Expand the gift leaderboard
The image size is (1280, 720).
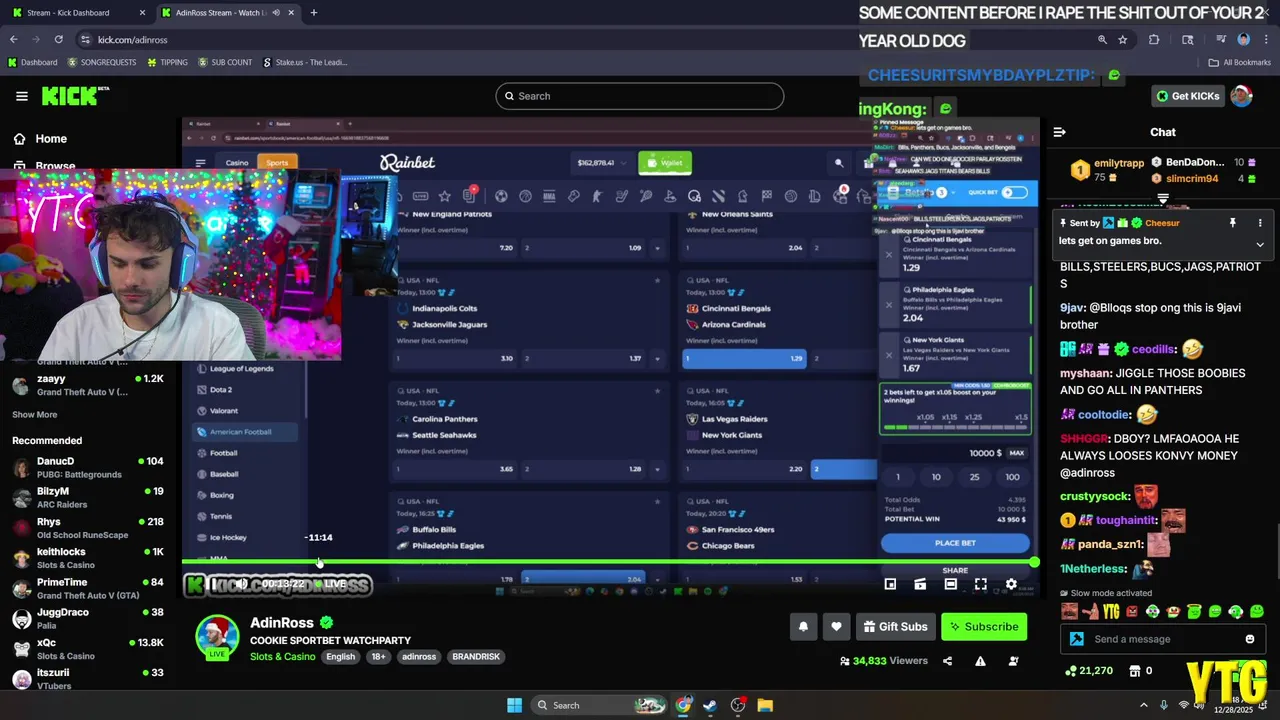tap(1163, 198)
